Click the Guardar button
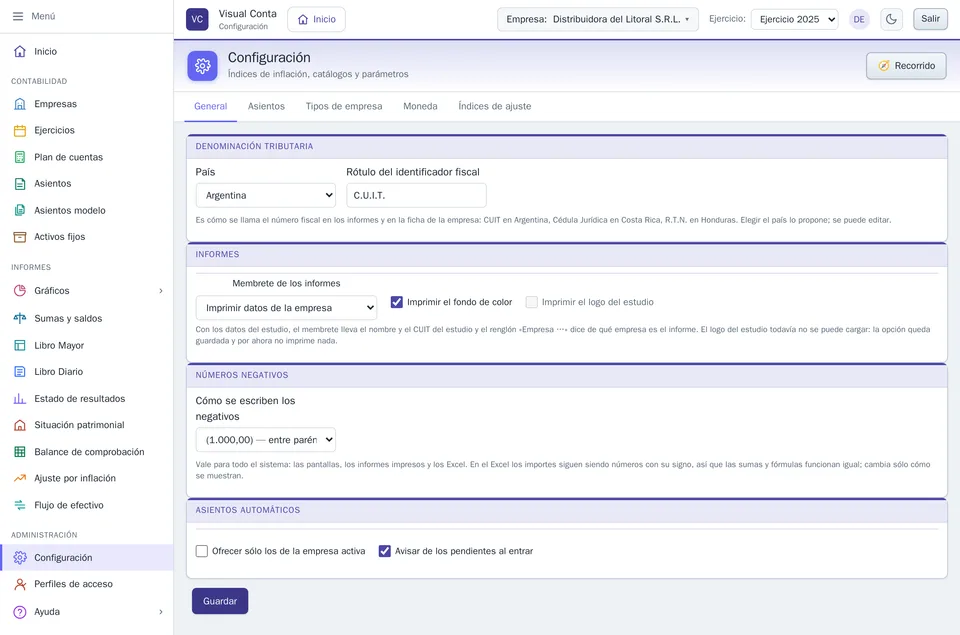This screenshot has width=960, height=635. [x=220, y=601]
